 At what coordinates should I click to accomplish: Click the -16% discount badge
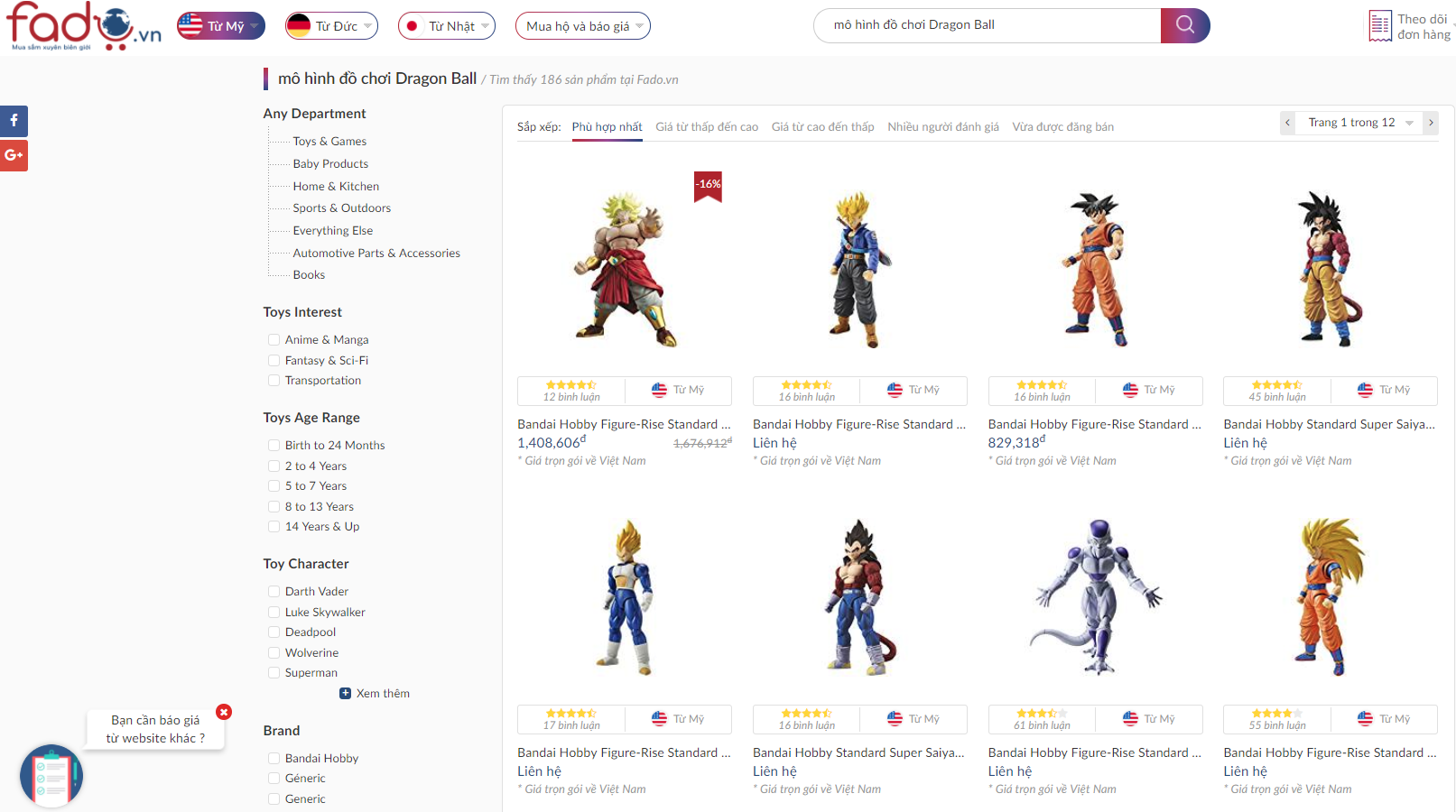(x=708, y=185)
